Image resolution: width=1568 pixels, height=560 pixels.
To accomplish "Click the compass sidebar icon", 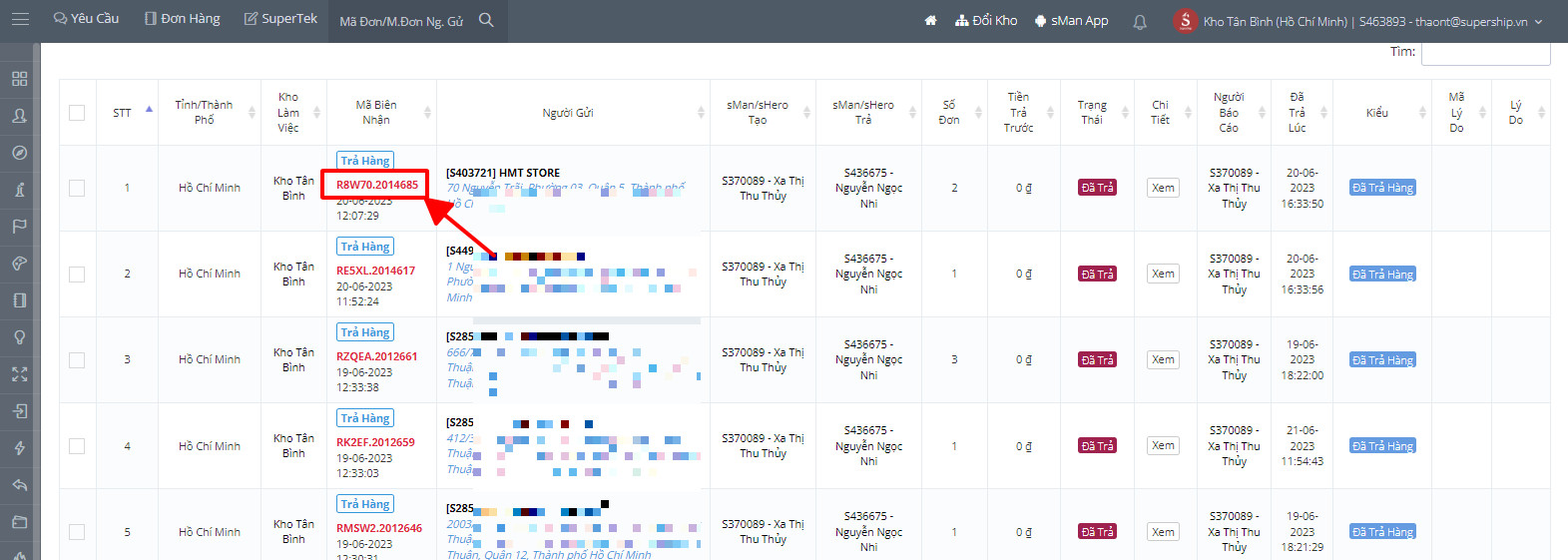I will coord(19,153).
